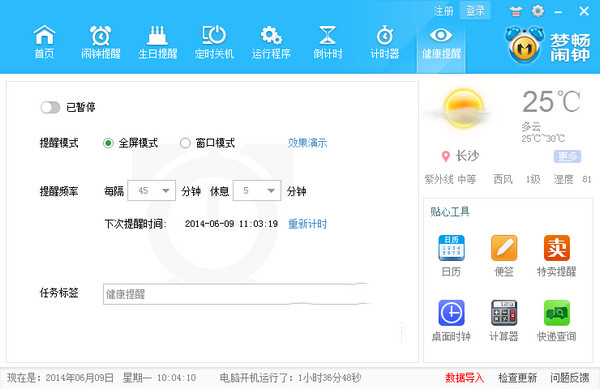600x389 pixels.
Task: Click the 更多 weather button
Action: (x=567, y=156)
